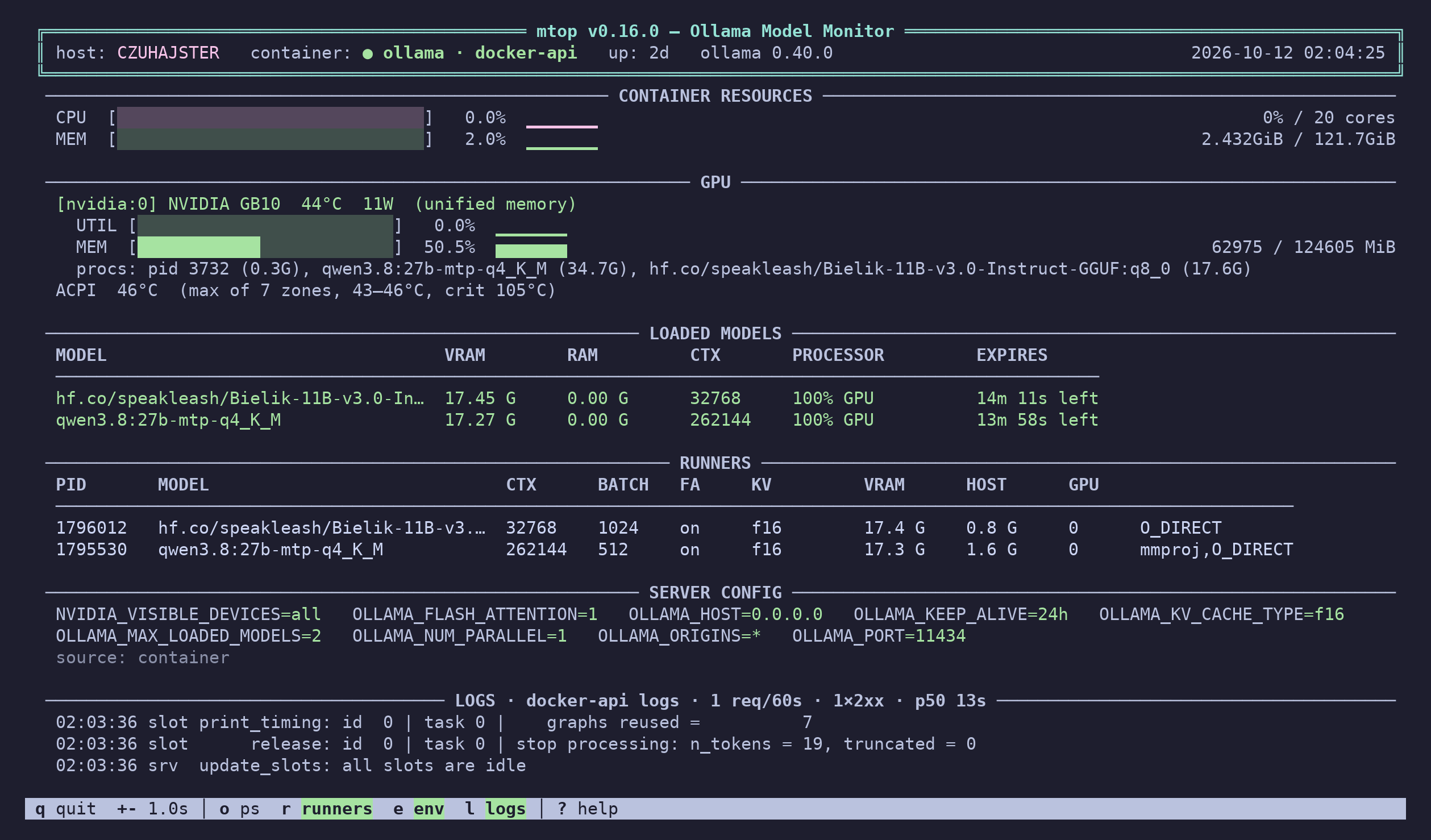This screenshot has height=840, width=1431.
Task: Click OLLAMA_MAX_LOADED_MODELS=2 setting
Action: [188, 636]
